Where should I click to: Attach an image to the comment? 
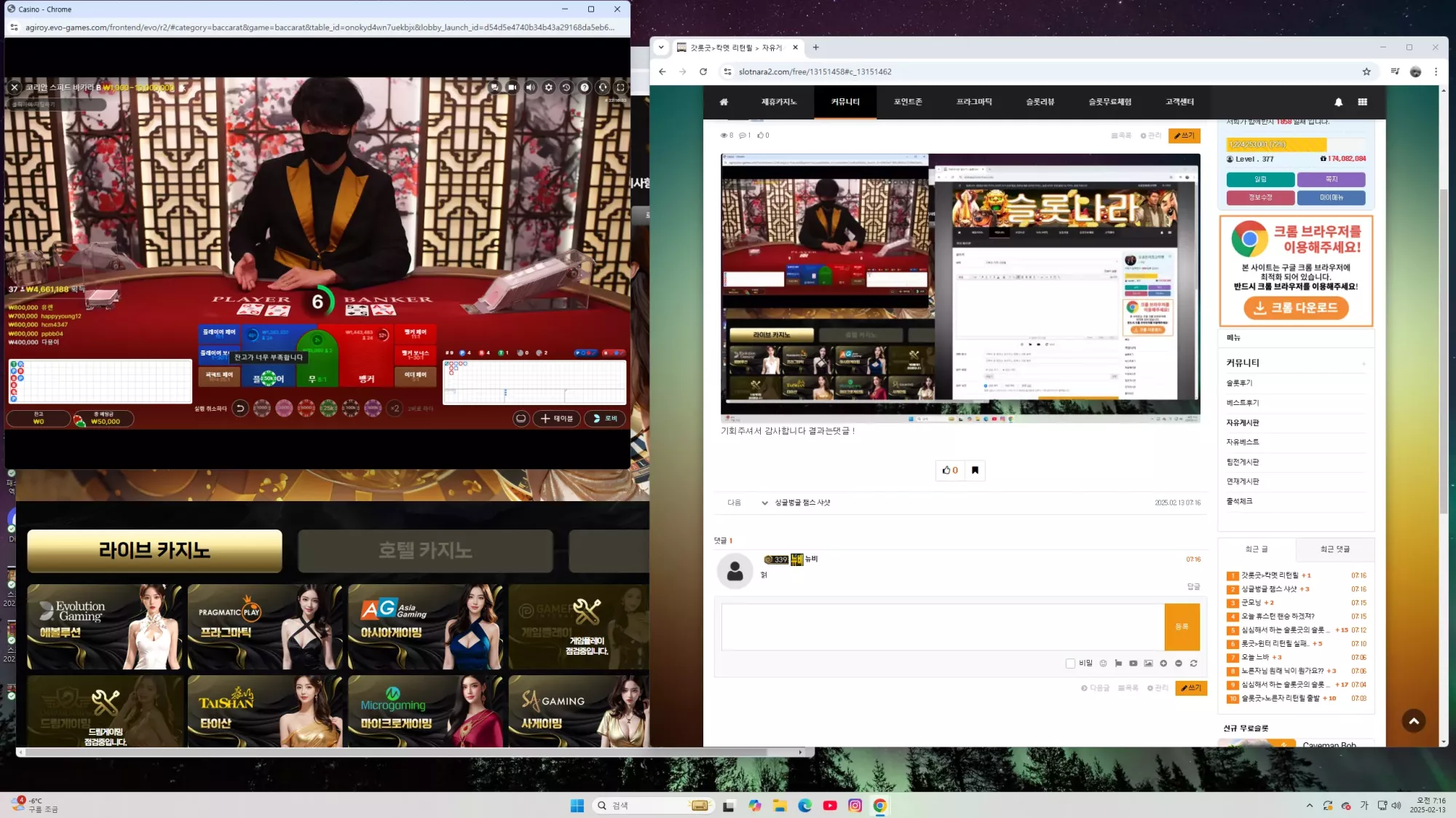point(1148,664)
